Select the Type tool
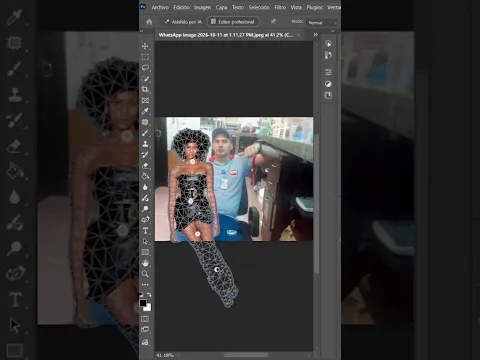This screenshot has height=360, width=480. [x=145, y=231]
